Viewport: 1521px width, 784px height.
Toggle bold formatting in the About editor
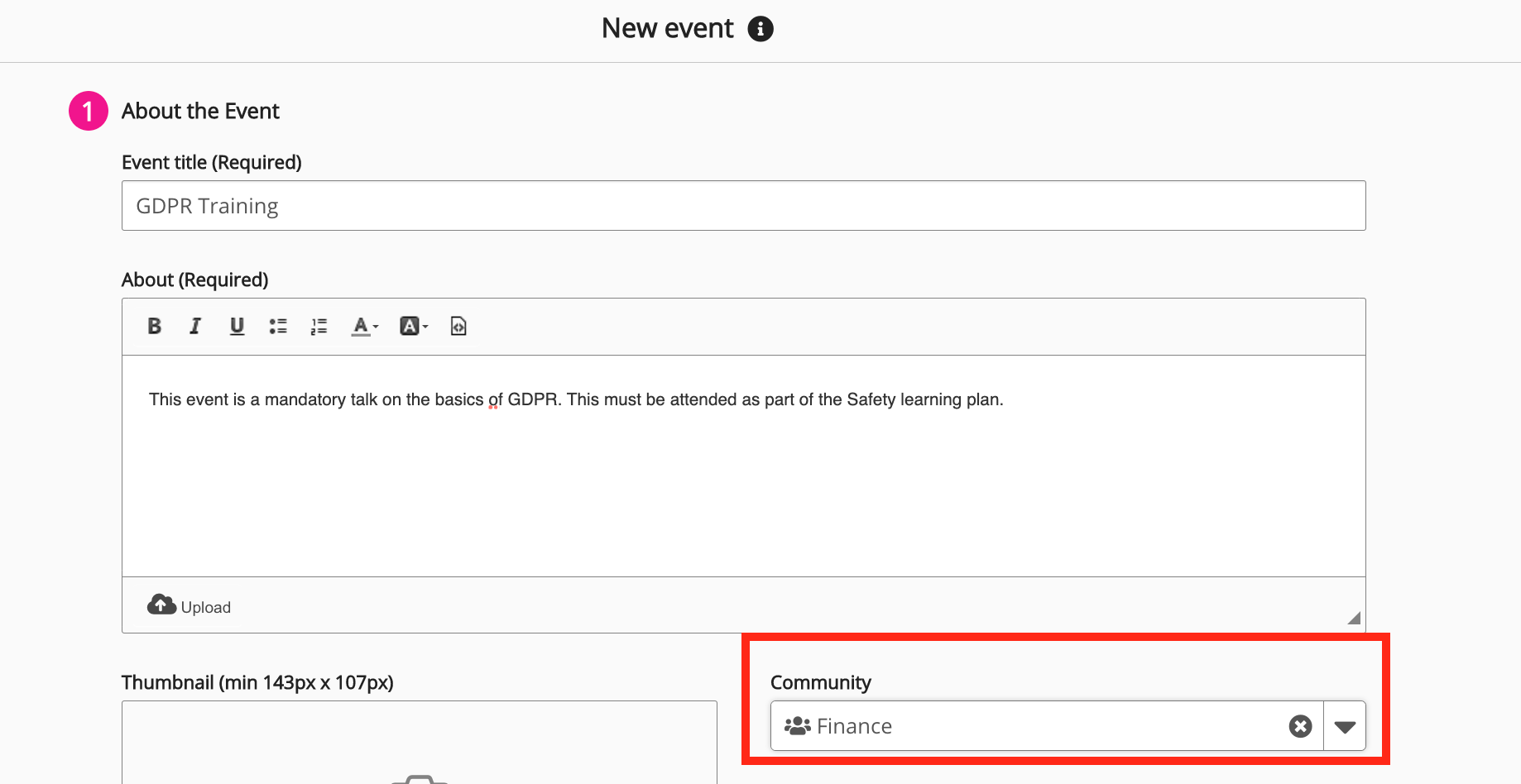(154, 327)
